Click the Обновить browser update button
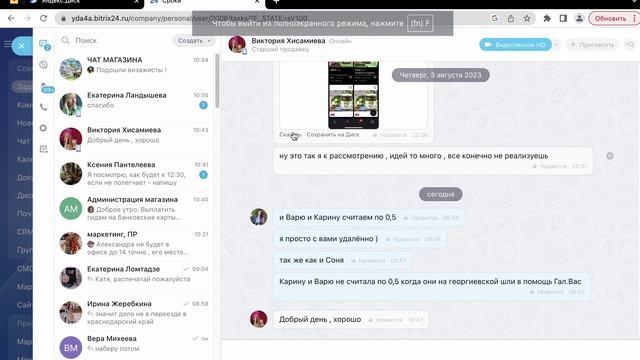 [x=610, y=18]
